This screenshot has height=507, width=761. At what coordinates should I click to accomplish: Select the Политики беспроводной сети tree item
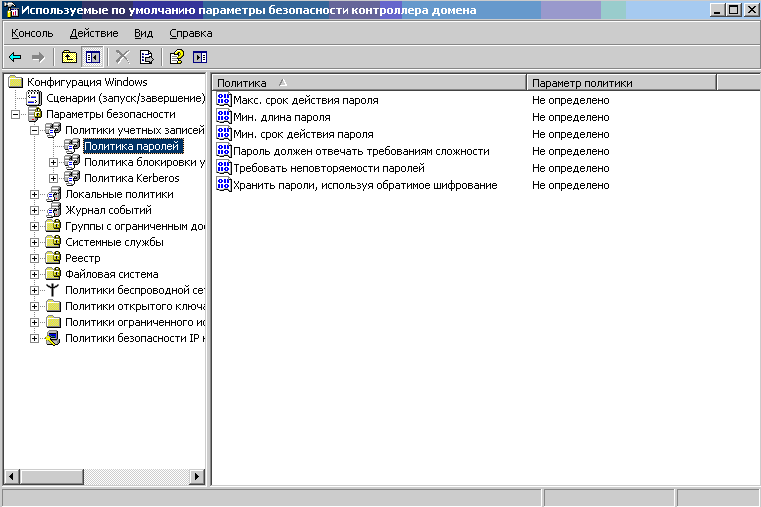point(134,290)
